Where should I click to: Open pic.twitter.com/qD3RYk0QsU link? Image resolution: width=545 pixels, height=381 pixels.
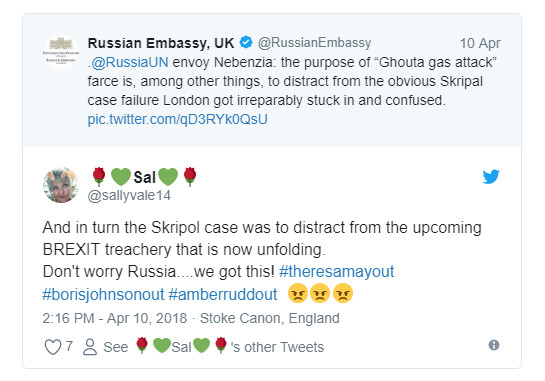tap(178, 119)
